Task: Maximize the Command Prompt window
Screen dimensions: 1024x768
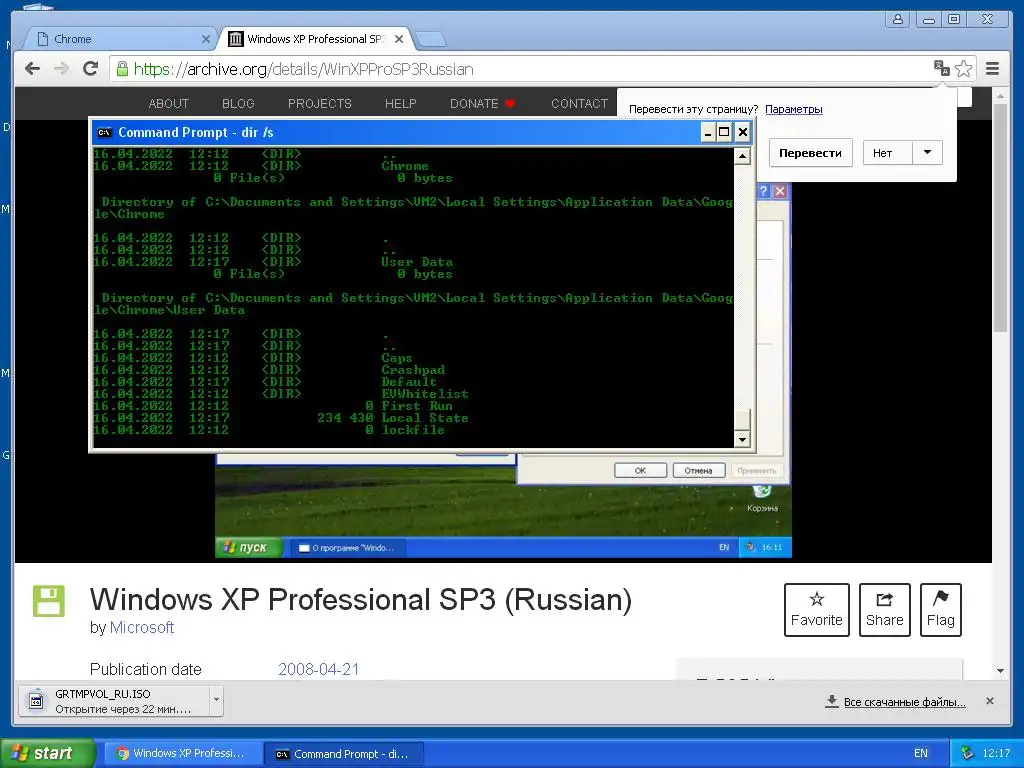Action: tap(724, 133)
